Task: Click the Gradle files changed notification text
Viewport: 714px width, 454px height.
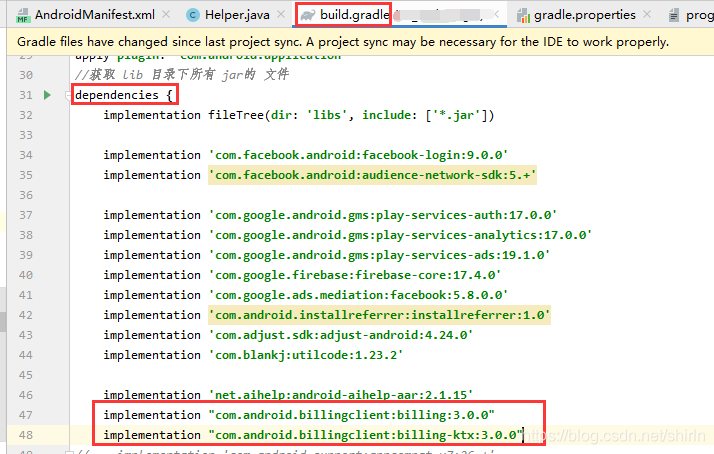Action: (x=343, y=42)
